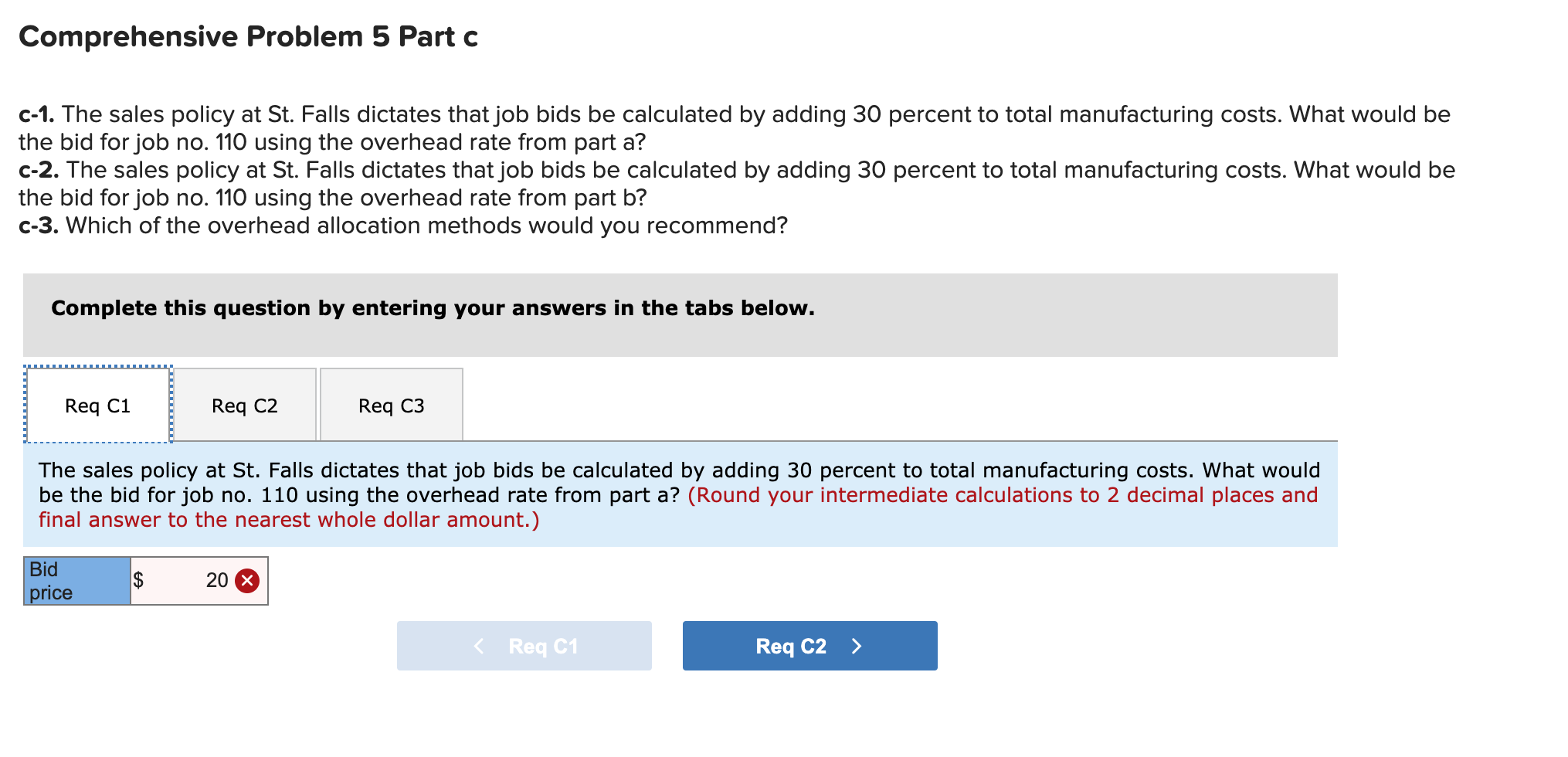This screenshot has width=1568, height=757.
Task: Select the value 20 in the answer box
Action: 216,579
